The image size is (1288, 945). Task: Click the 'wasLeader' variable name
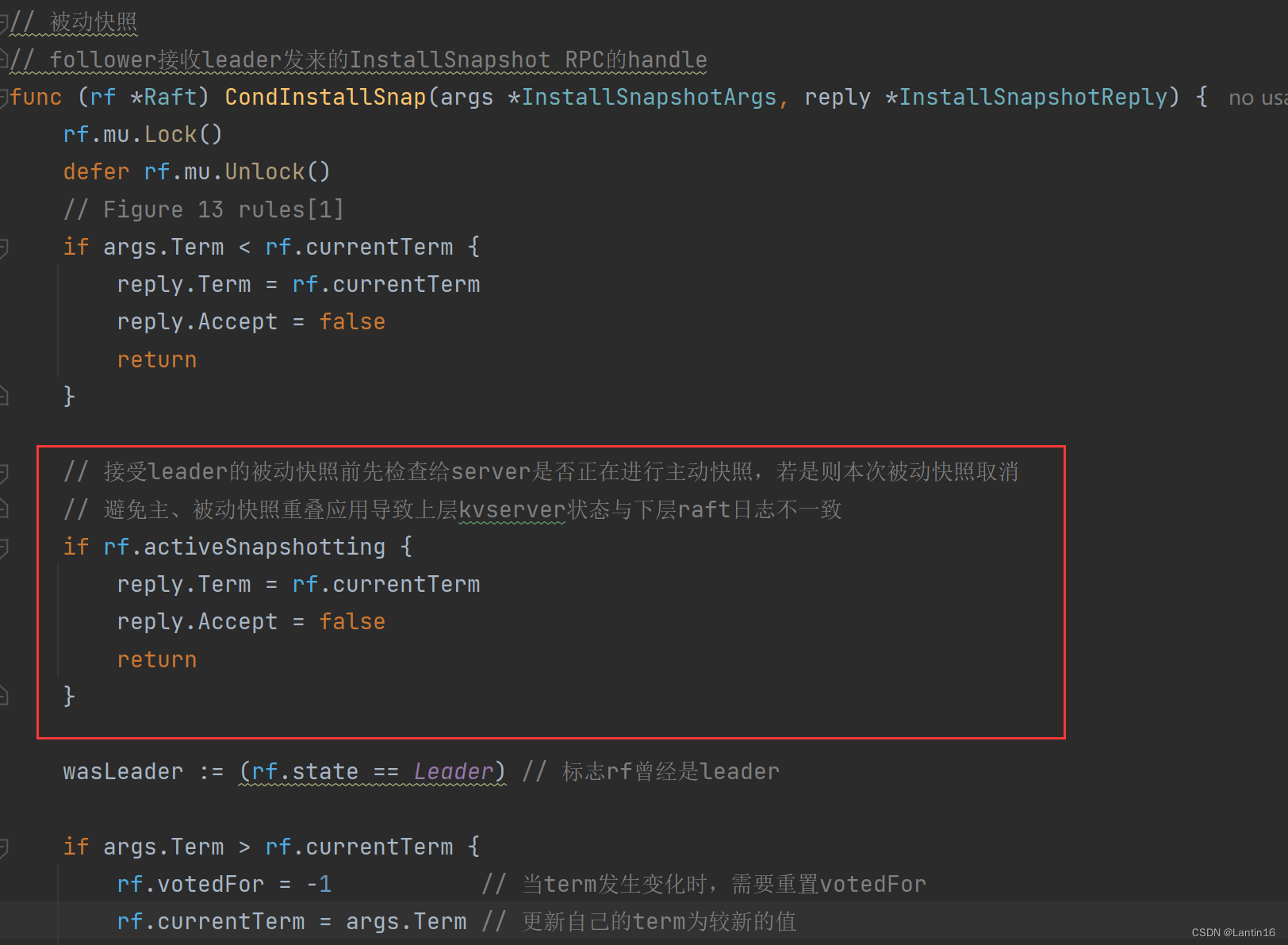click(x=123, y=771)
